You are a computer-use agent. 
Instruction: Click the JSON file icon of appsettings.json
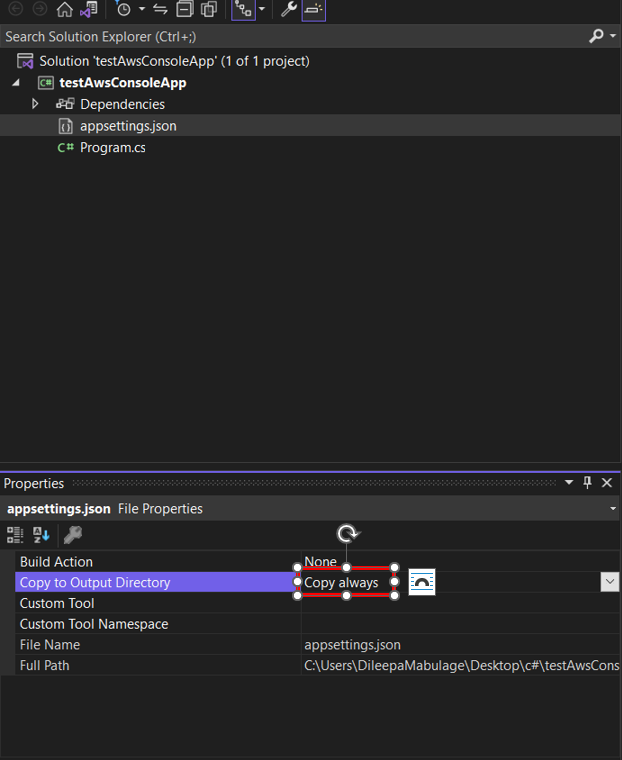coord(65,126)
